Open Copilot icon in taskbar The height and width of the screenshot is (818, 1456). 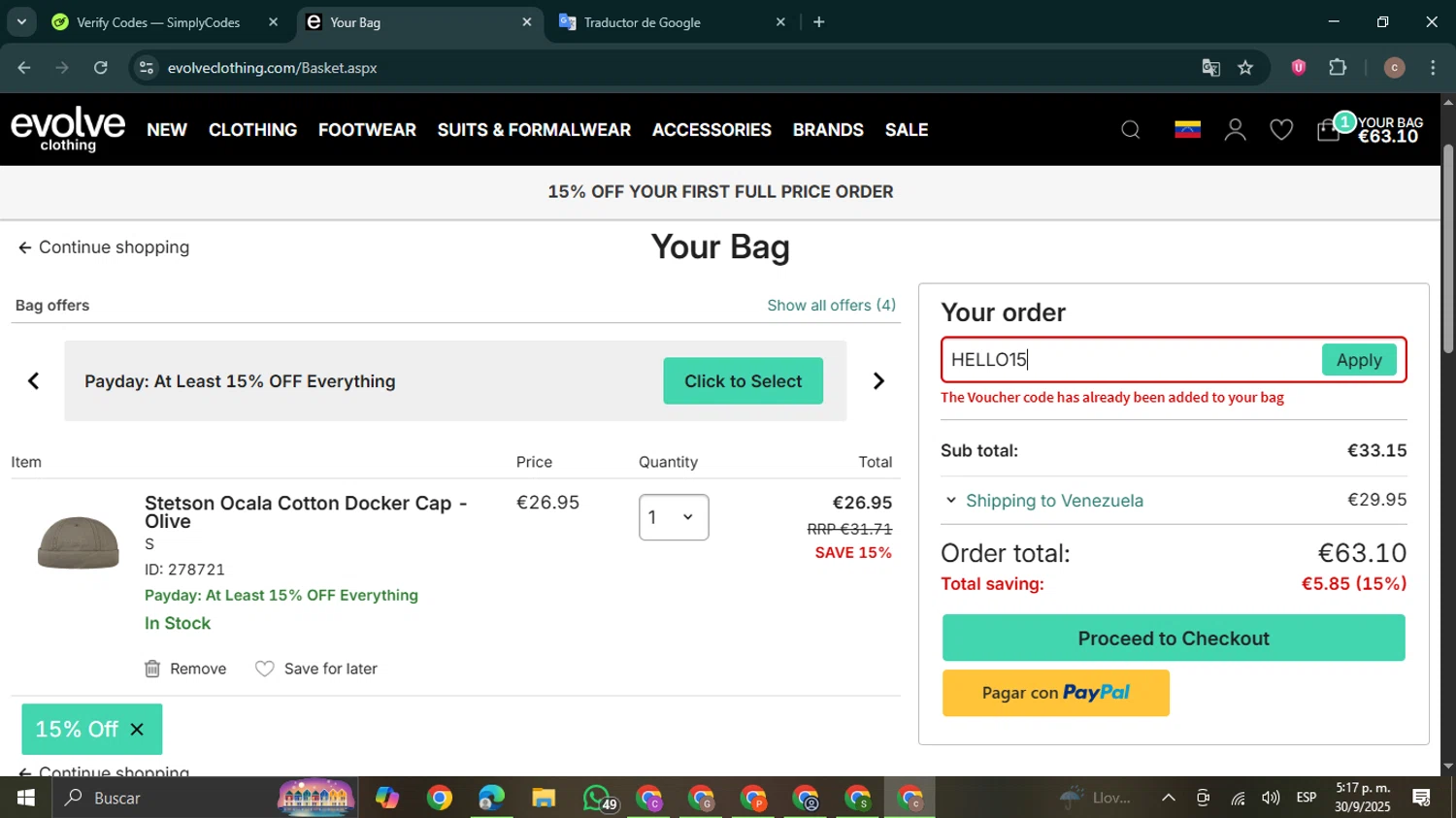pyautogui.click(x=387, y=799)
